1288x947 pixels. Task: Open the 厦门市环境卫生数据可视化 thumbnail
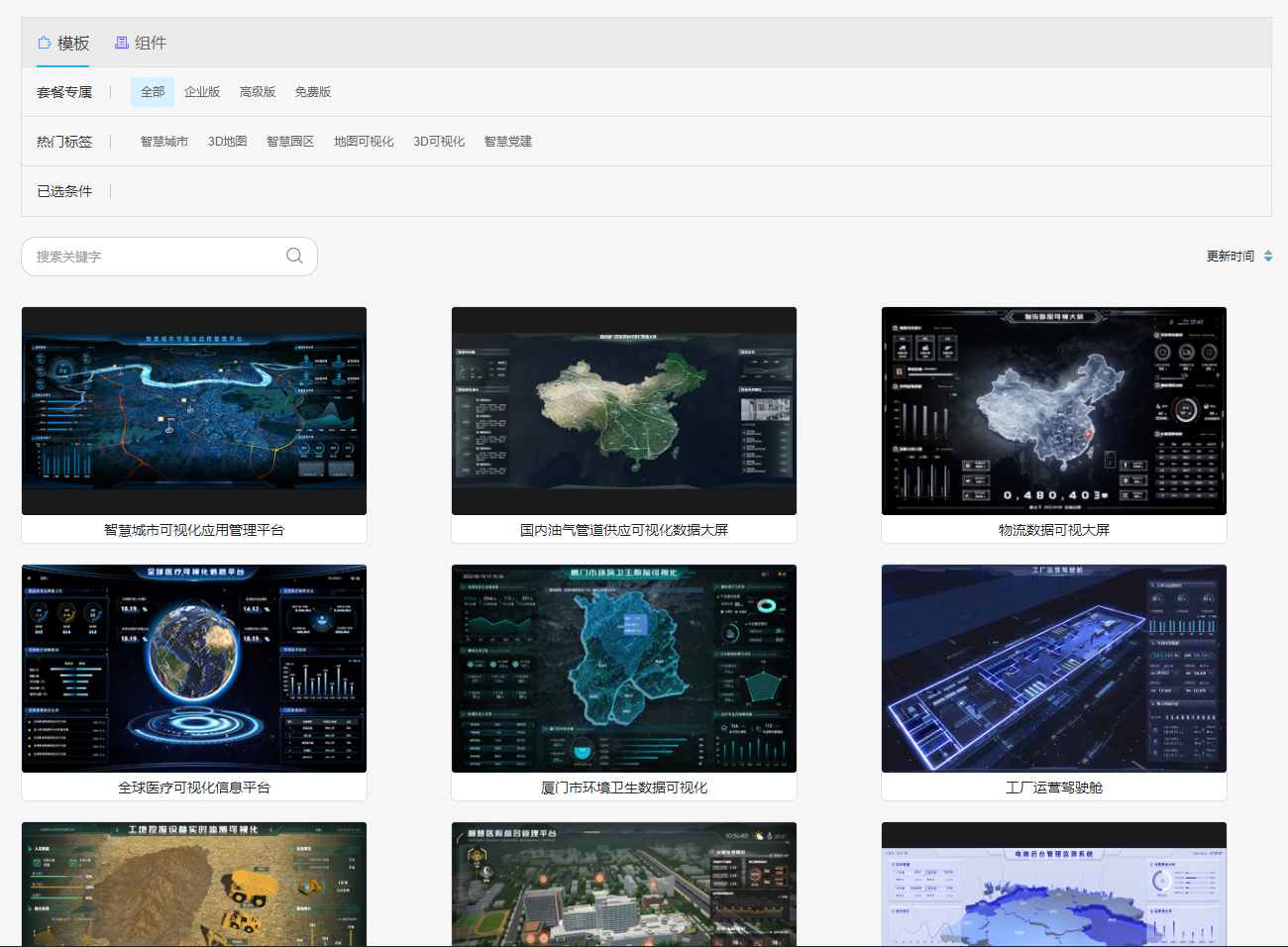624,669
